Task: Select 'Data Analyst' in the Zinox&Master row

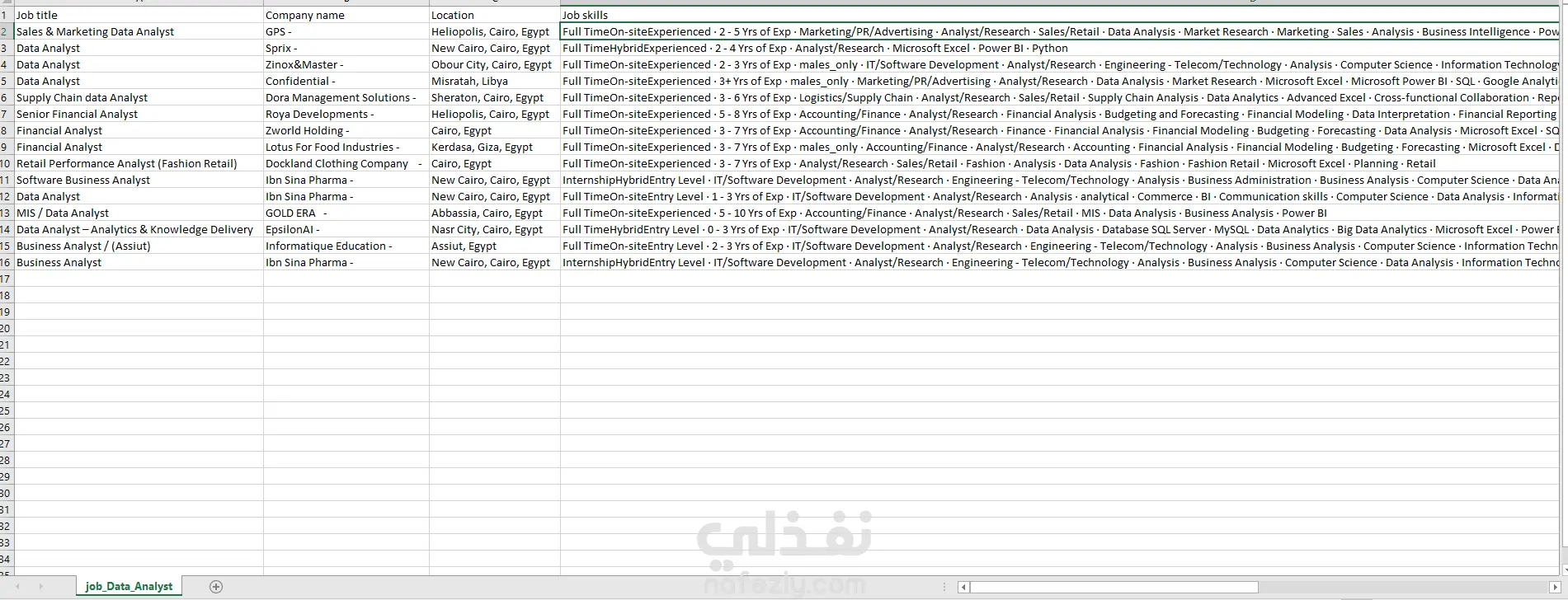Action: click(x=139, y=64)
